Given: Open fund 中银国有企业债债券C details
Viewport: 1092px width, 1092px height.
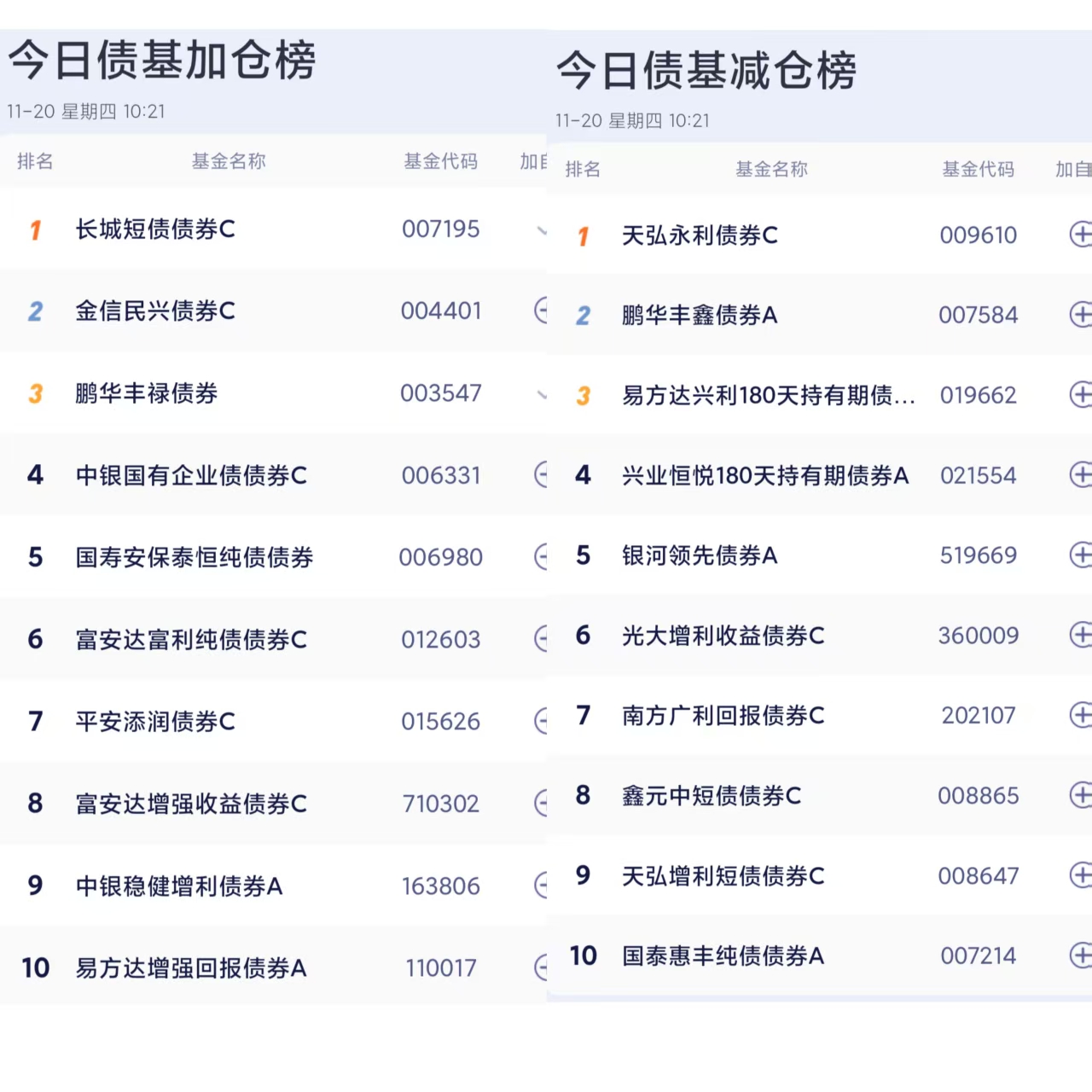Looking at the screenshot, I should pos(191,475).
